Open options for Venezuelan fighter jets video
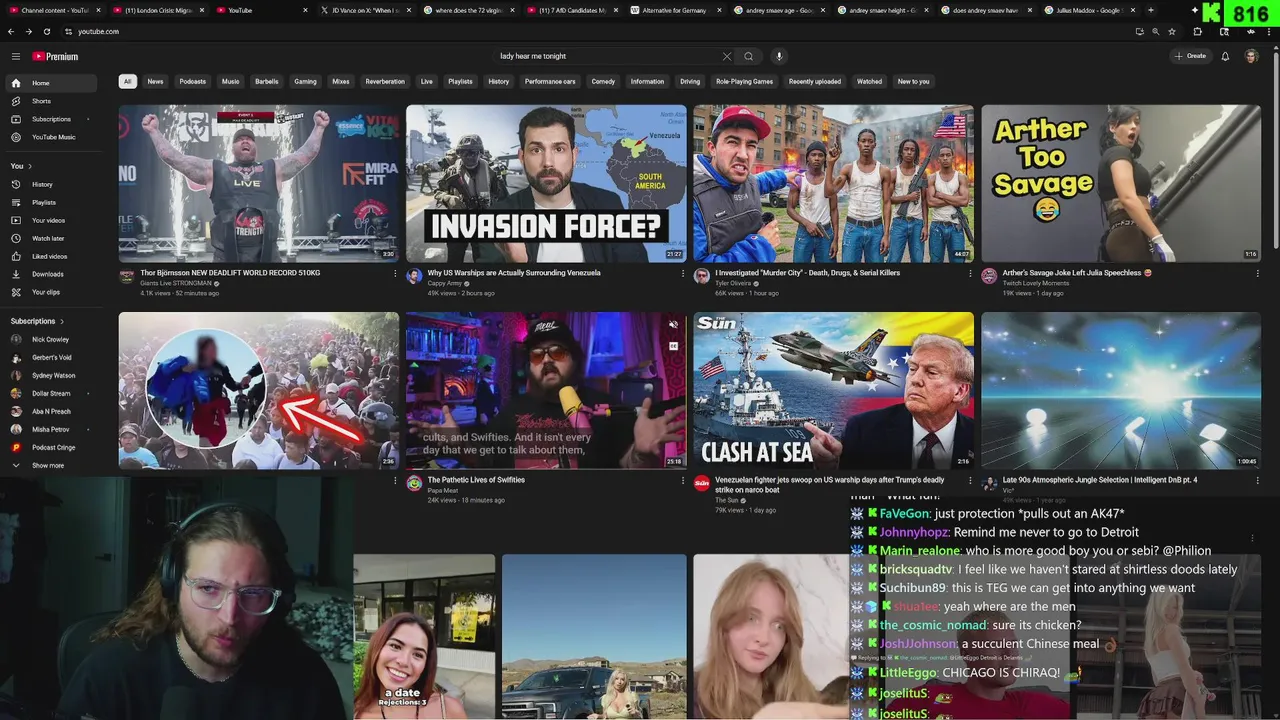This screenshot has height=720, width=1280. 970,480
